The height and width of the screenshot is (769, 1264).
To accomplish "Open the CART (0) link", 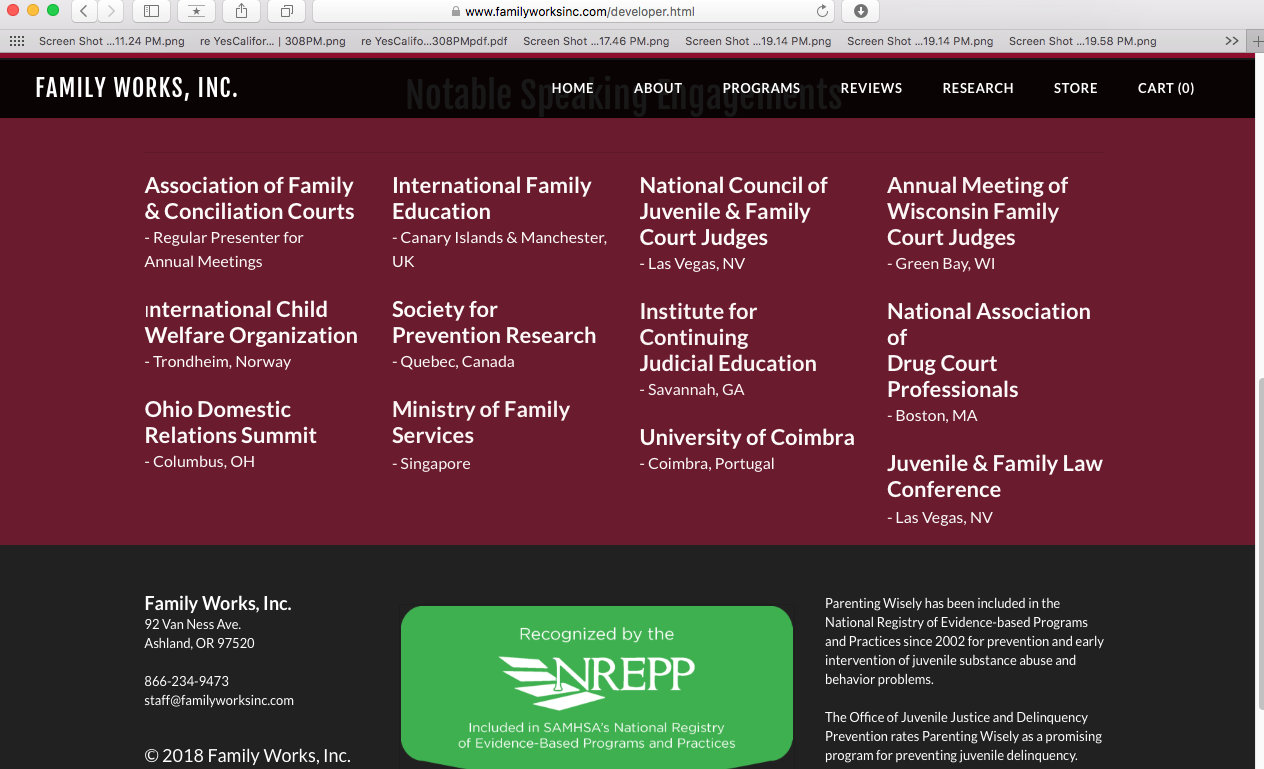I will click(1165, 88).
